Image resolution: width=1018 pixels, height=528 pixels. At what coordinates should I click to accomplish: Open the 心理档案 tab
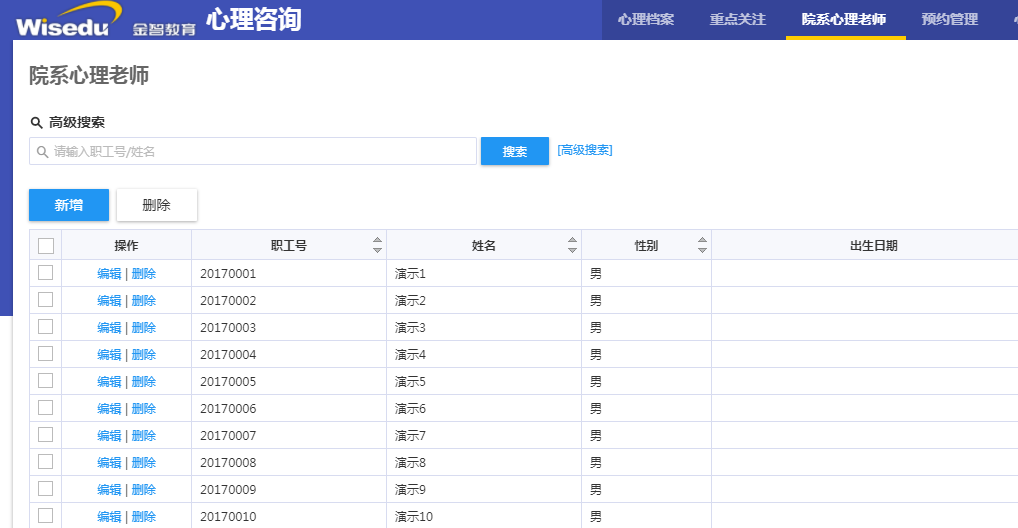pyautogui.click(x=646, y=19)
